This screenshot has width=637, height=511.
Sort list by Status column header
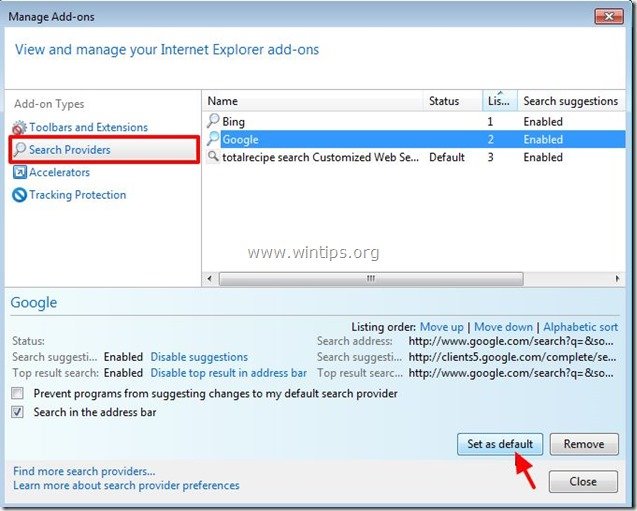tap(453, 101)
